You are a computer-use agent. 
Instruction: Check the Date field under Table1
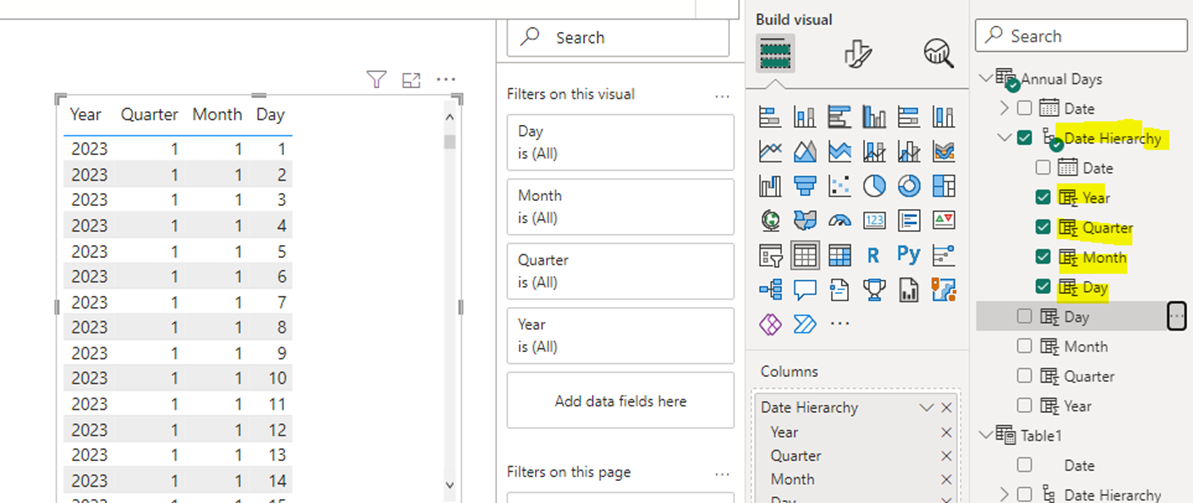1024,465
